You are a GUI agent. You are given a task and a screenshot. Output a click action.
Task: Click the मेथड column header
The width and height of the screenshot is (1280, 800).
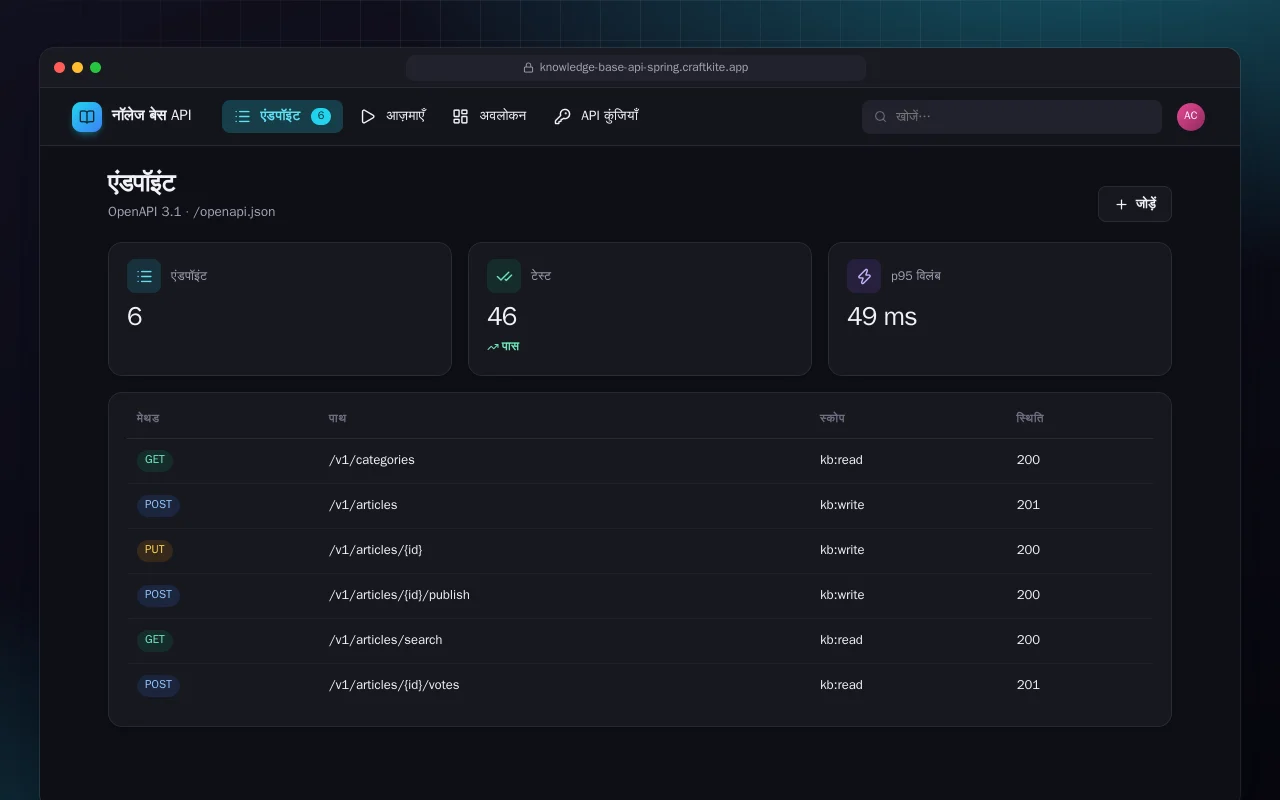click(148, 418)
